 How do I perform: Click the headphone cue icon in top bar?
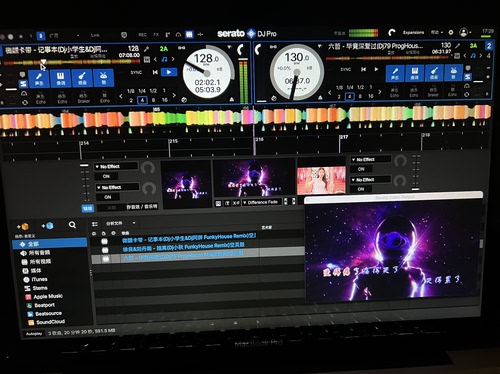(178, 34)
